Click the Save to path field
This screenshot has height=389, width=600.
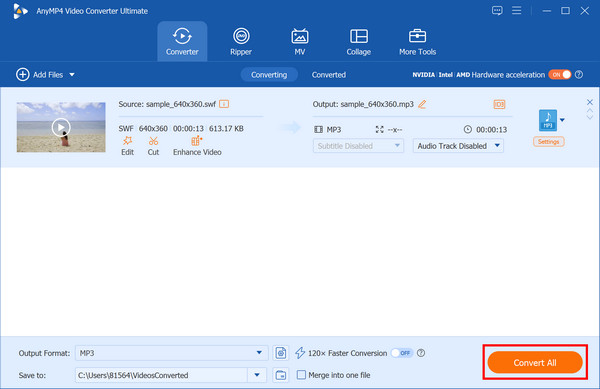pyautogui.click(x=162, y=375)
